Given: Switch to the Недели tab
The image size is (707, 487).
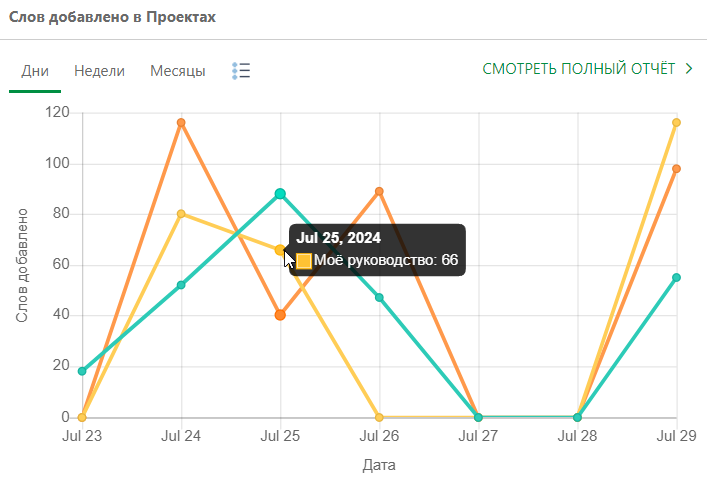Looking at the screenshot, I should click(x=99, y=71).
